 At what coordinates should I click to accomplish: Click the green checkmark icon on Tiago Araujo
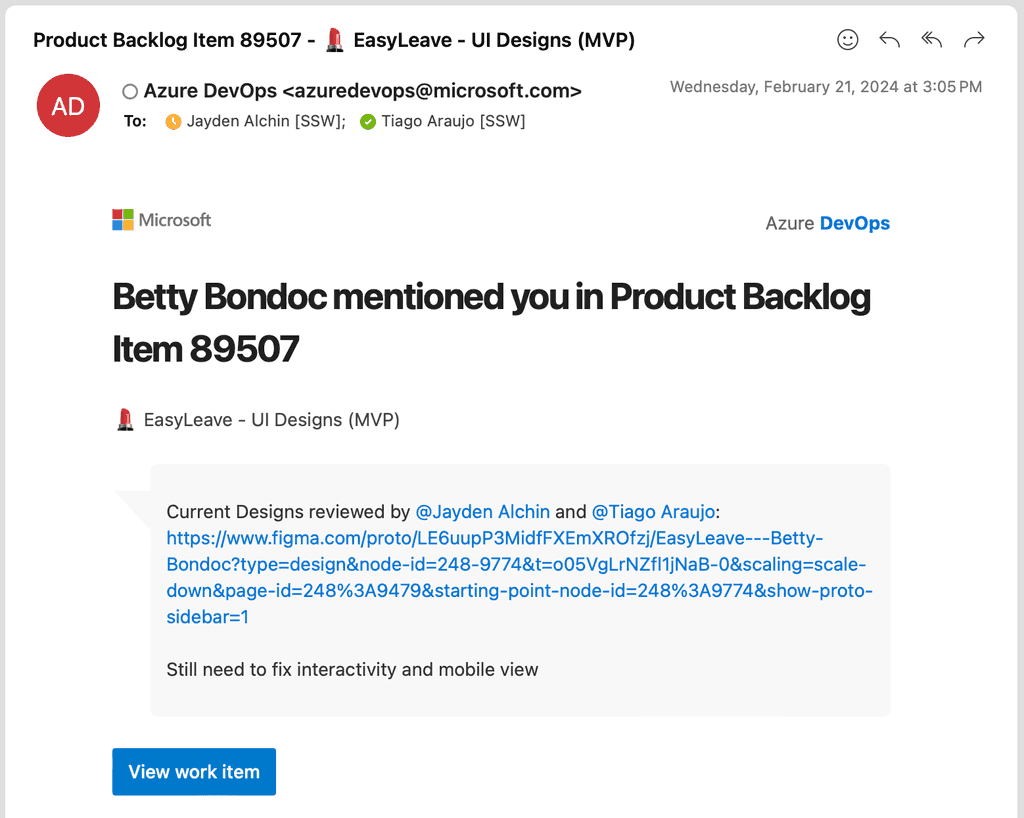pos(366,121)
